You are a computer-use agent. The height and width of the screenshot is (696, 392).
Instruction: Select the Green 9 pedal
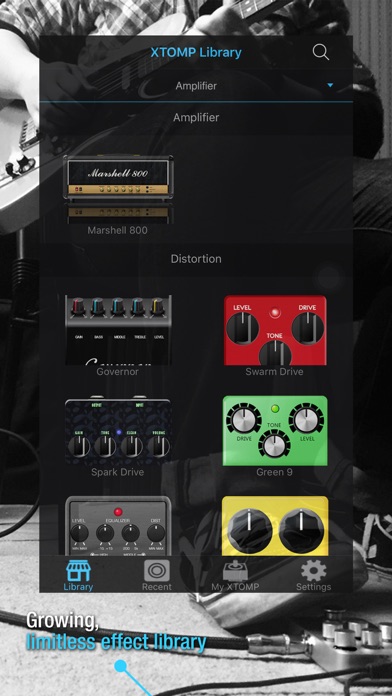275,431
